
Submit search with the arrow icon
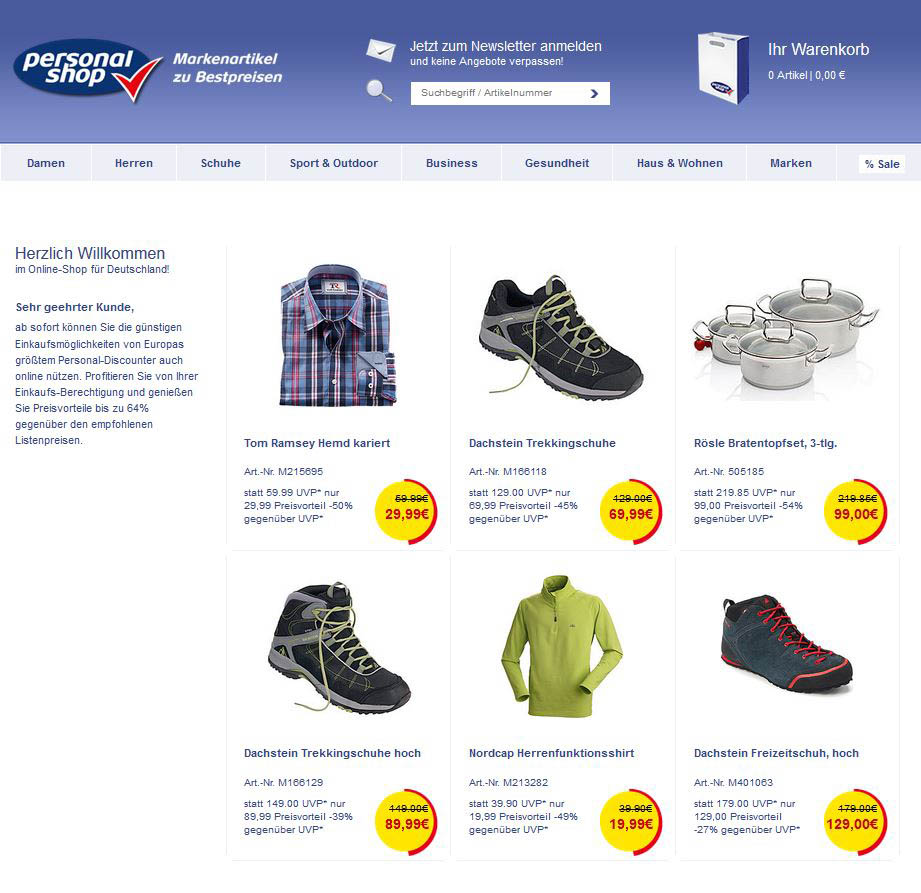tap(594, 93)
